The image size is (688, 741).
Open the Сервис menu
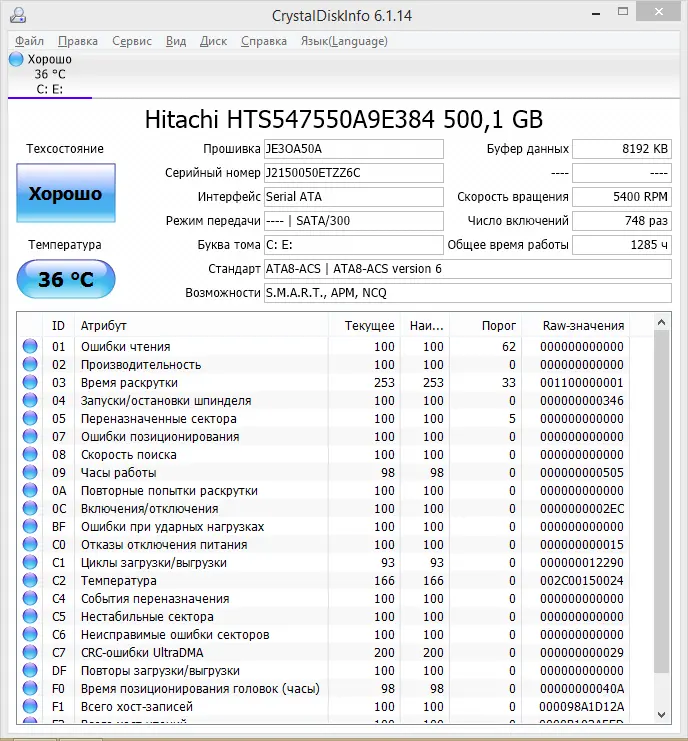(132, 41)
